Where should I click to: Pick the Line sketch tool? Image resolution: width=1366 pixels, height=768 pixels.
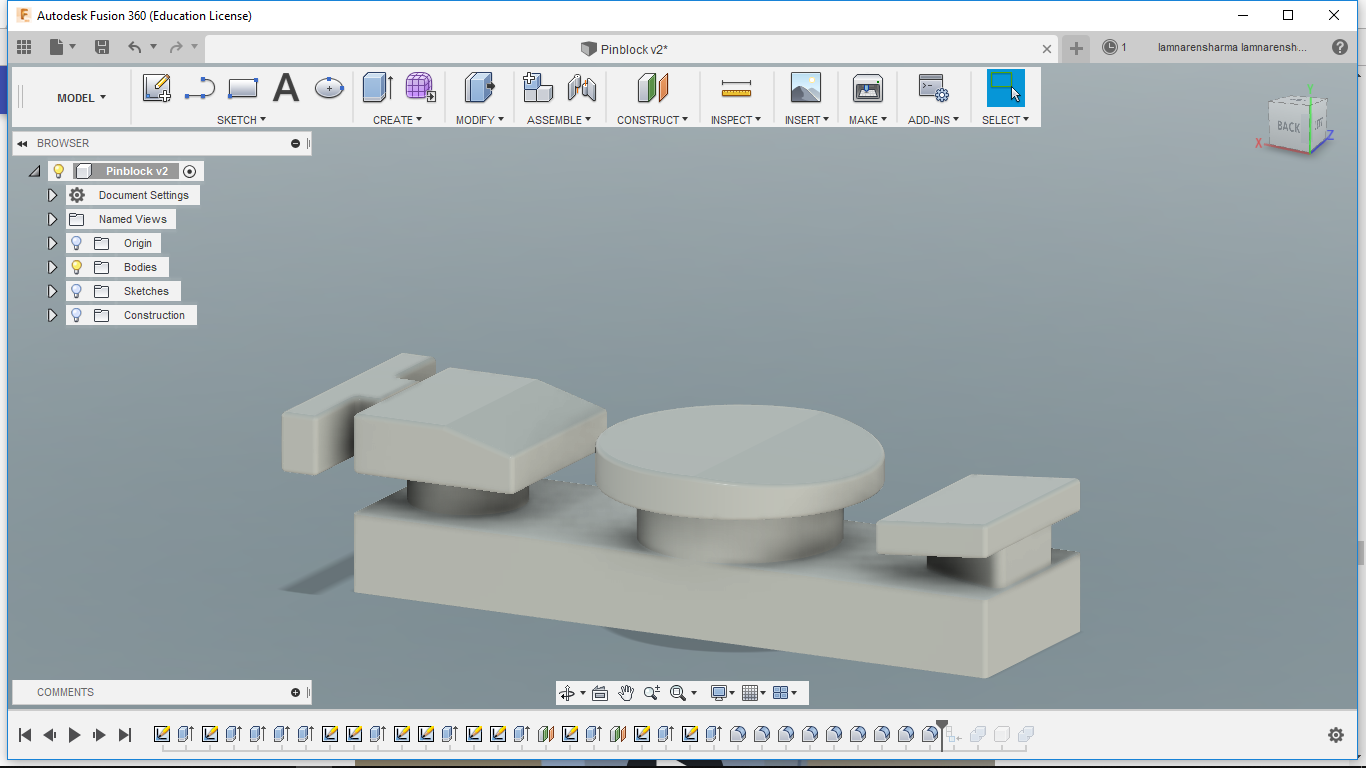click(x=200, y=89)
